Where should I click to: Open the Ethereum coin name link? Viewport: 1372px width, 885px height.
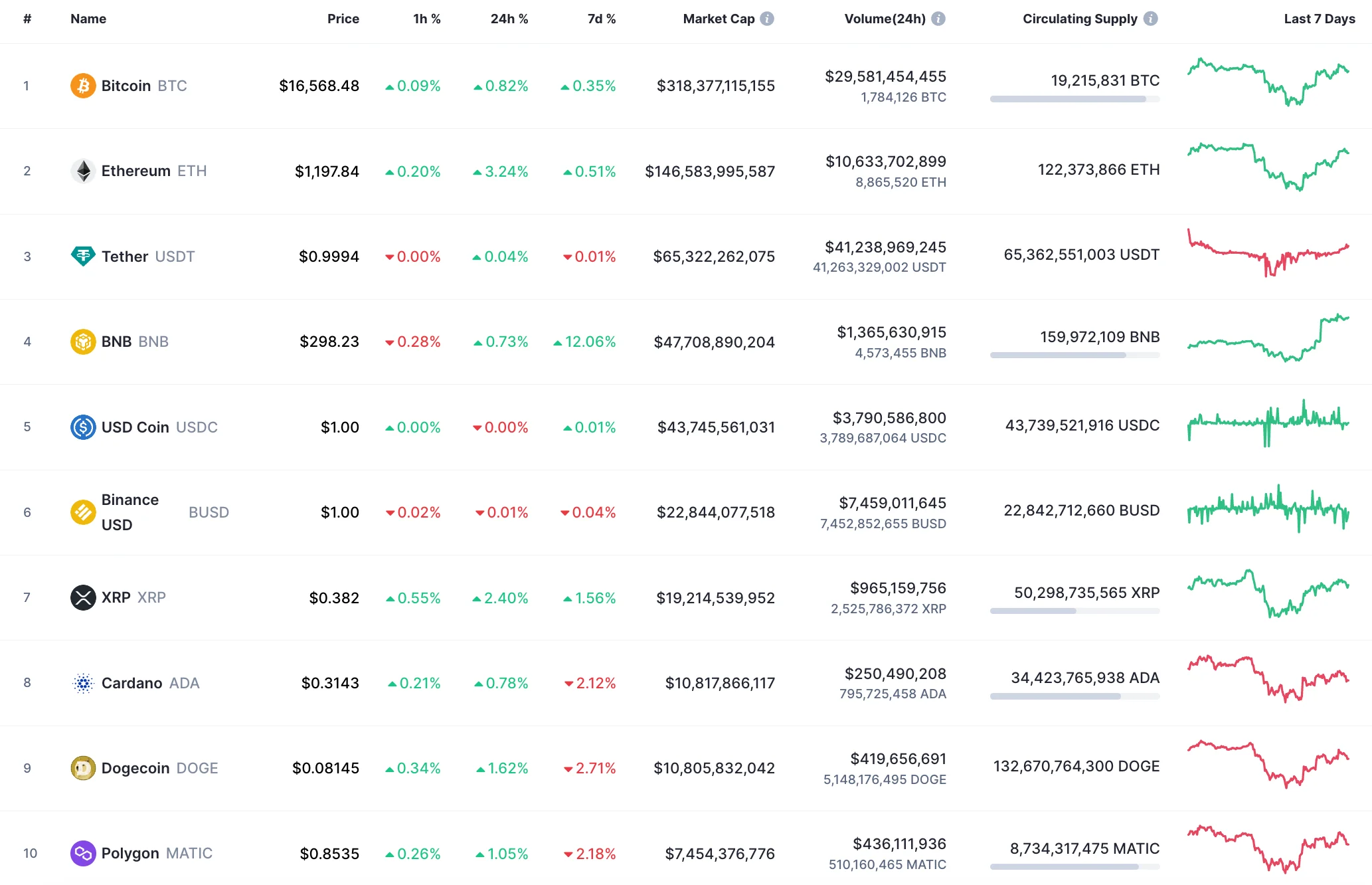pyautogui.click(x=136, y=171)
